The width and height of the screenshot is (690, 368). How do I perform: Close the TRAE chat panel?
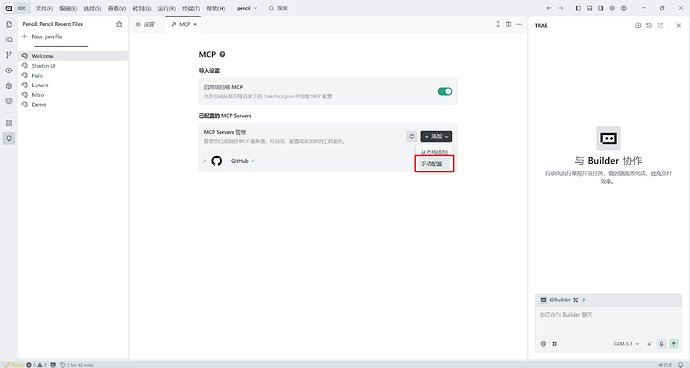(x=679, y=26)
